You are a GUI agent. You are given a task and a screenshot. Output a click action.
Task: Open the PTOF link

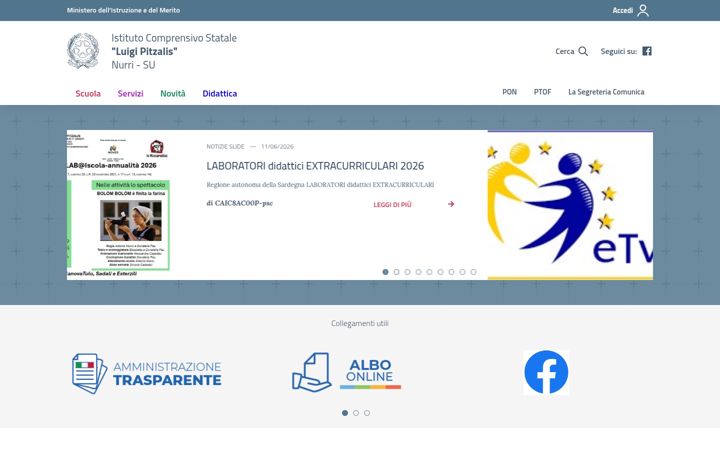click(542, 92)
